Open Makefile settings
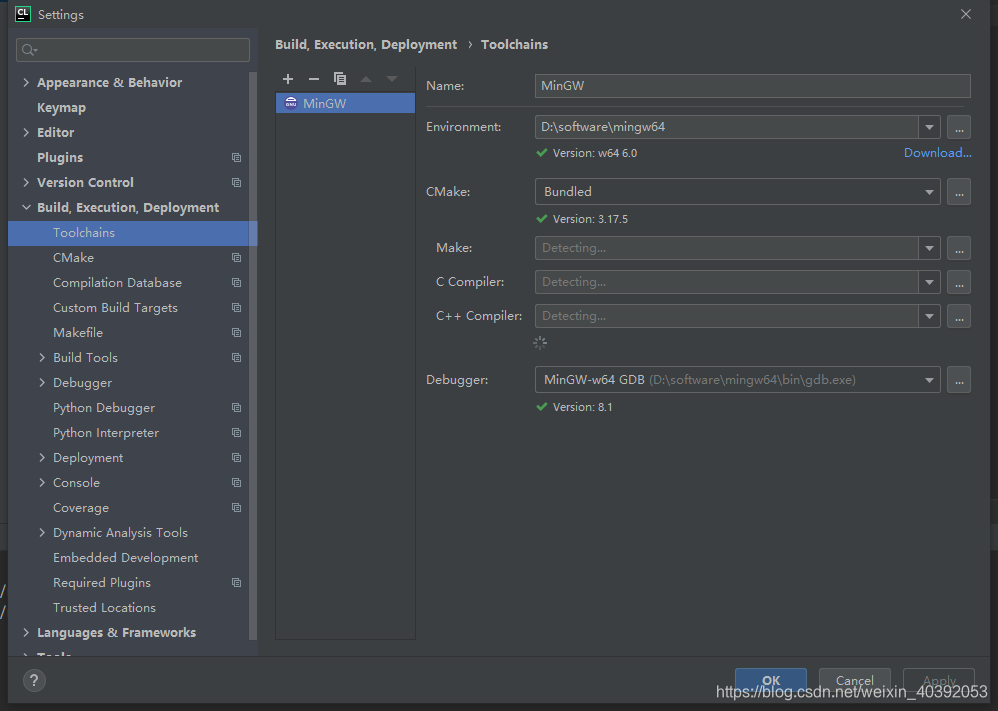Image resolution: width=998 pixels, height=711 pixels. click(78, 333)
